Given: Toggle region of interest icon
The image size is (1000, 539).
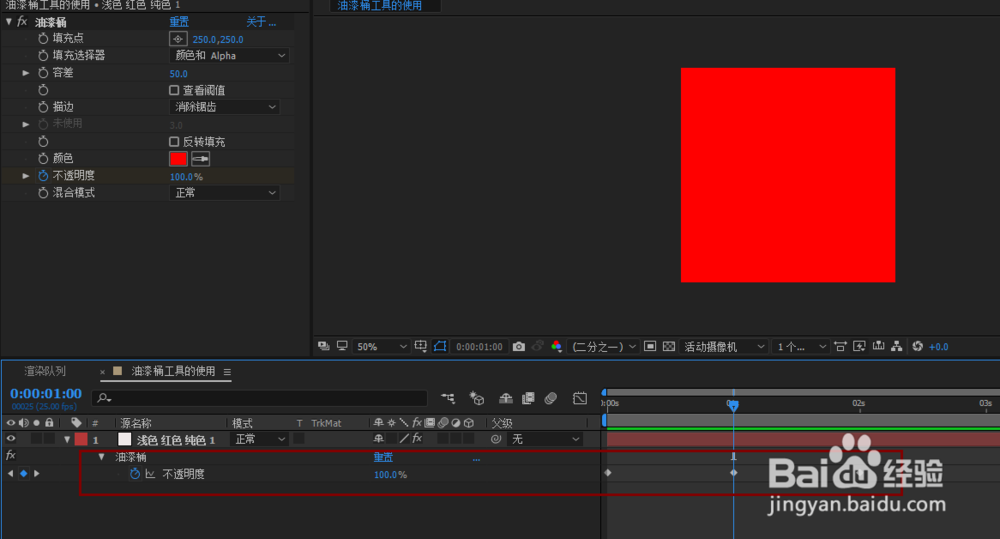Looking at the screenshot, I should click(x=650, y=346).
